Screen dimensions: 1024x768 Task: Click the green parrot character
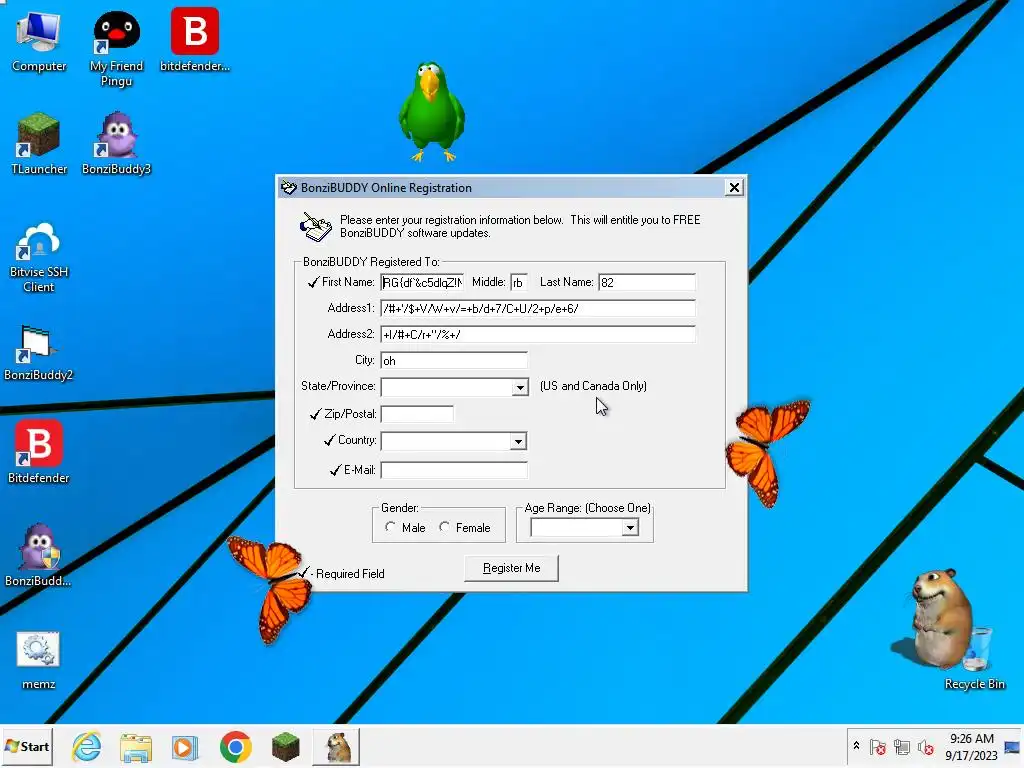coord(432,111)
